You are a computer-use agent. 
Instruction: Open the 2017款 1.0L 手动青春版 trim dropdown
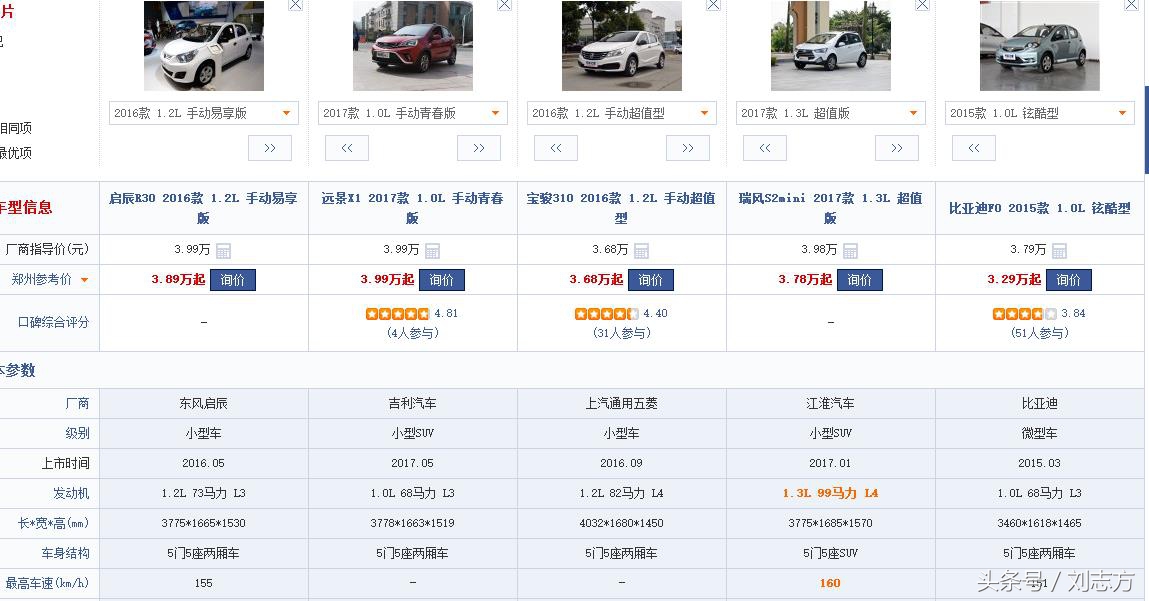(x=413, y=113)
